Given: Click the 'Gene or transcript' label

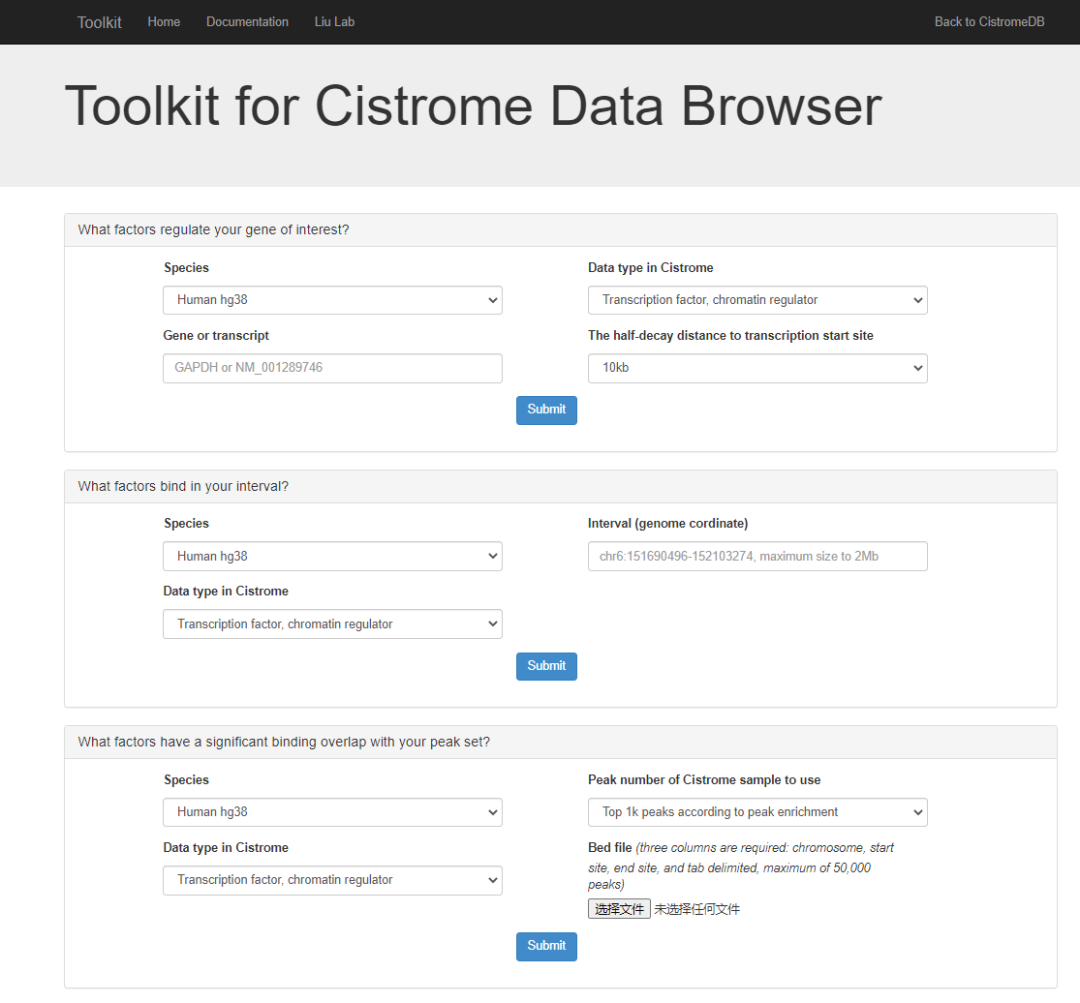Looking at the screenshot, I should coord(216,335).
